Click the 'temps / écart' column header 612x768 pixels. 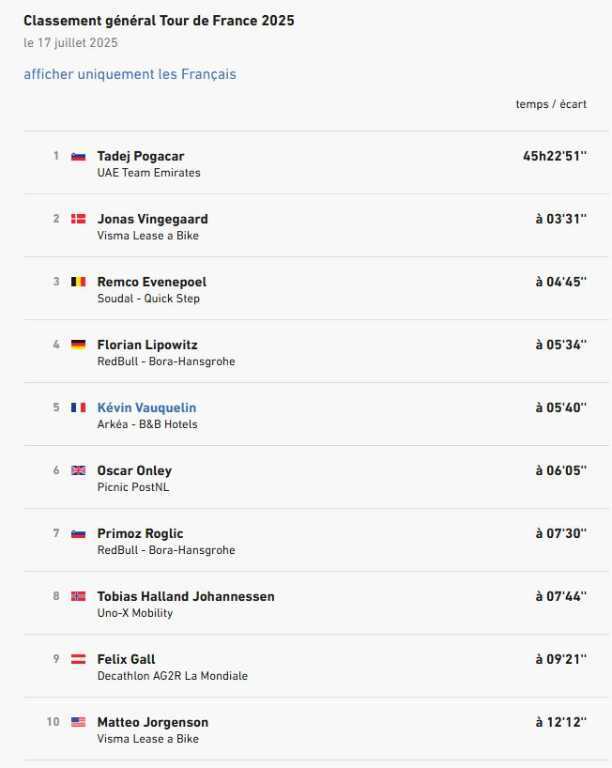[551, 104]
